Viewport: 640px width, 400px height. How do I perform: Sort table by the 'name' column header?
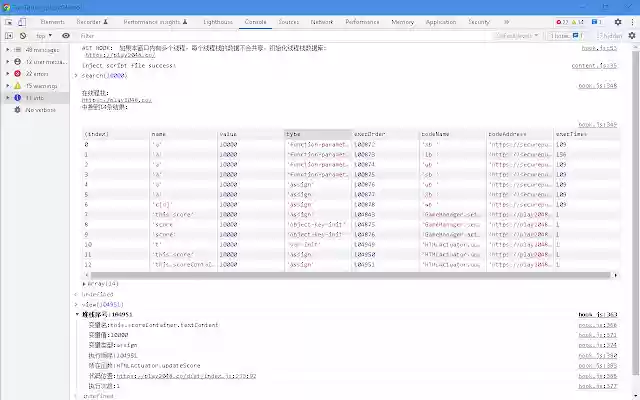[183, 134]
